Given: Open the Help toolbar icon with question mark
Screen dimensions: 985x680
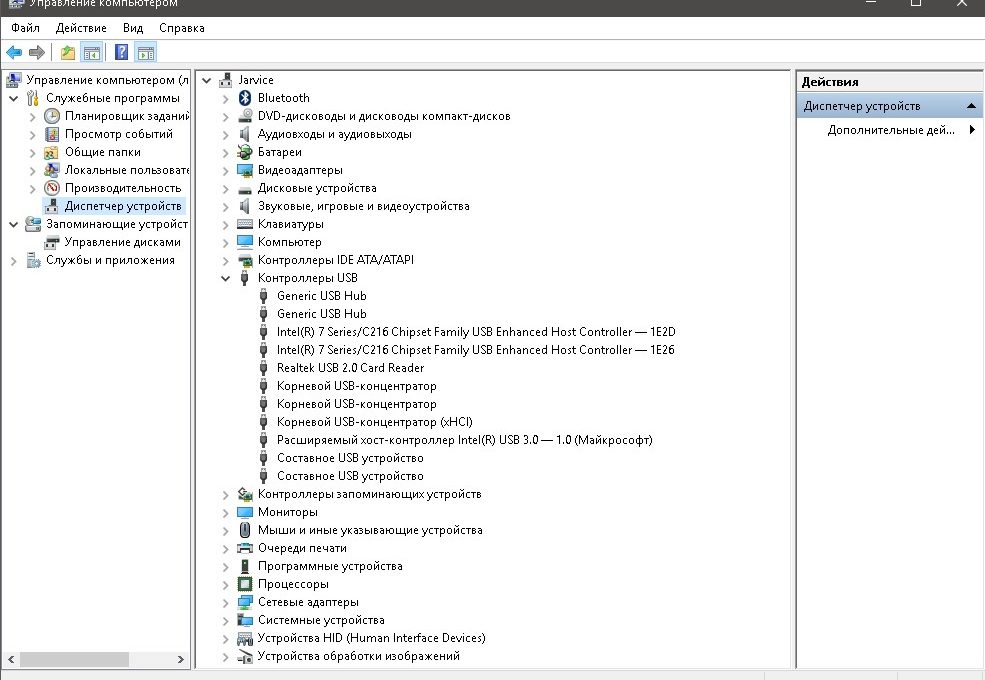Looking at the screenshot, I should [x=121, y=53].
